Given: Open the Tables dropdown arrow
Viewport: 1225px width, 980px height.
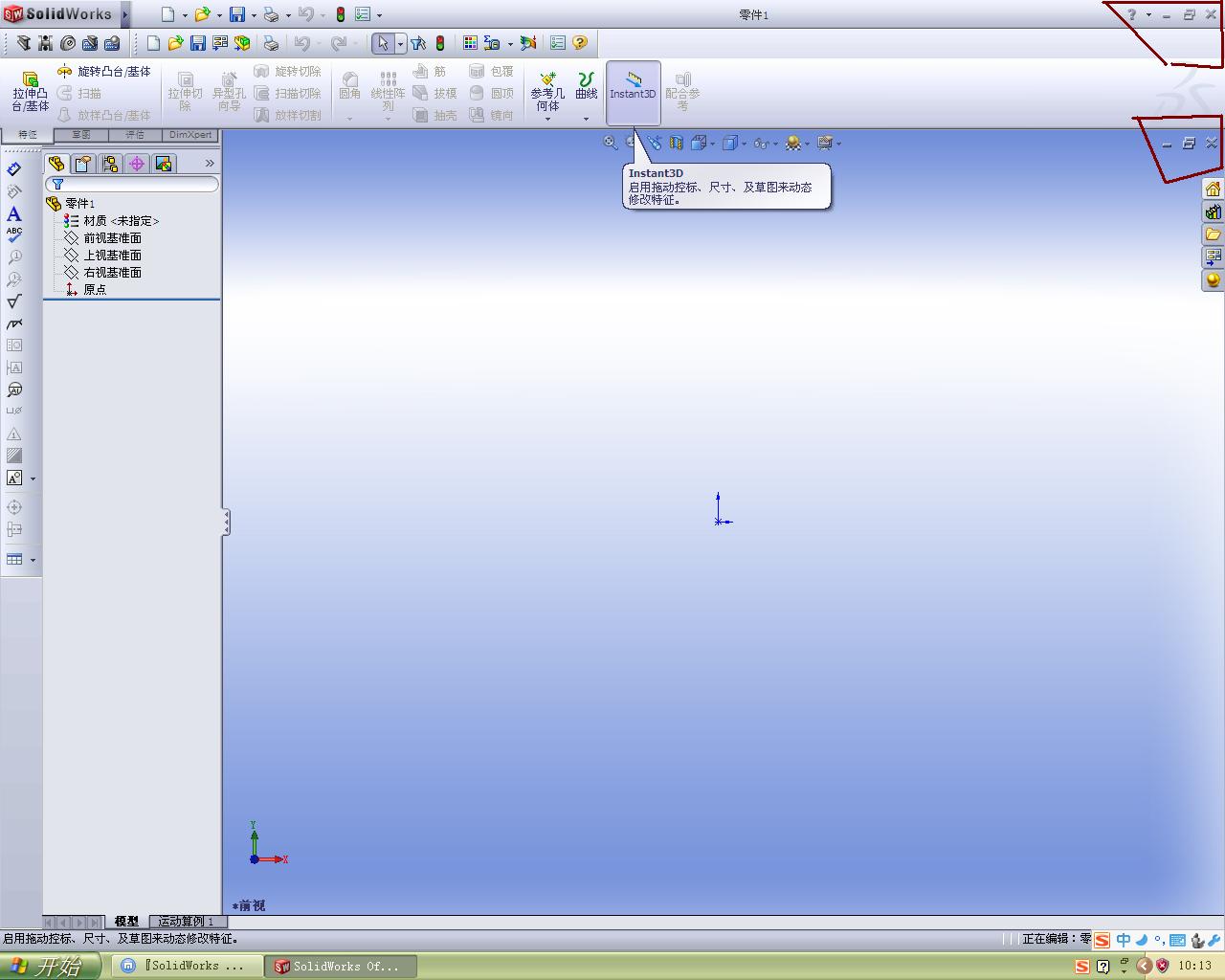Looking at the screenshot, I should (x=33, y=560).
